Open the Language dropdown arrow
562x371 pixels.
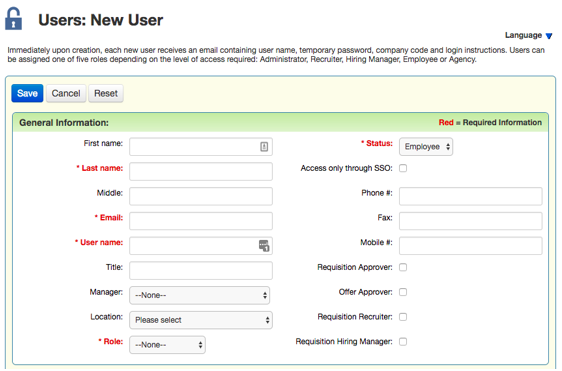549,36
